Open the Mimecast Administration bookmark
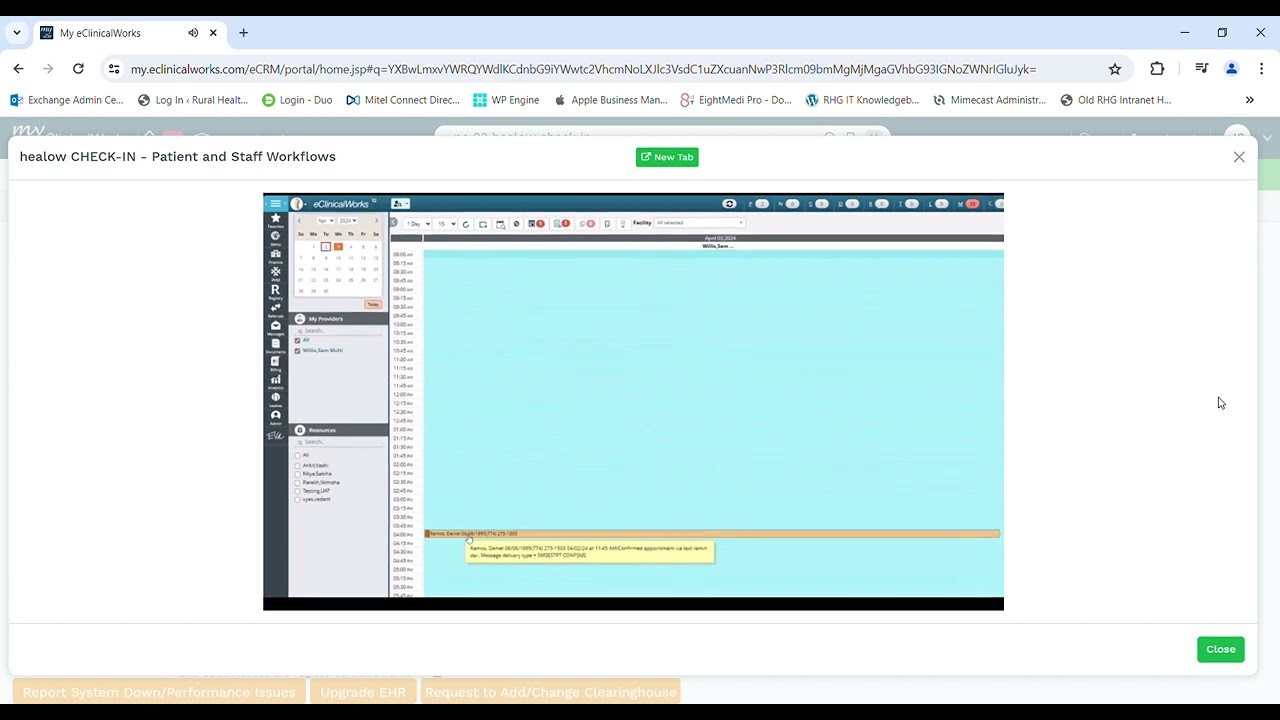Image resolution: width=1280 pixels, height=720 pixels. pyautogui.click(x=990, y=100)
